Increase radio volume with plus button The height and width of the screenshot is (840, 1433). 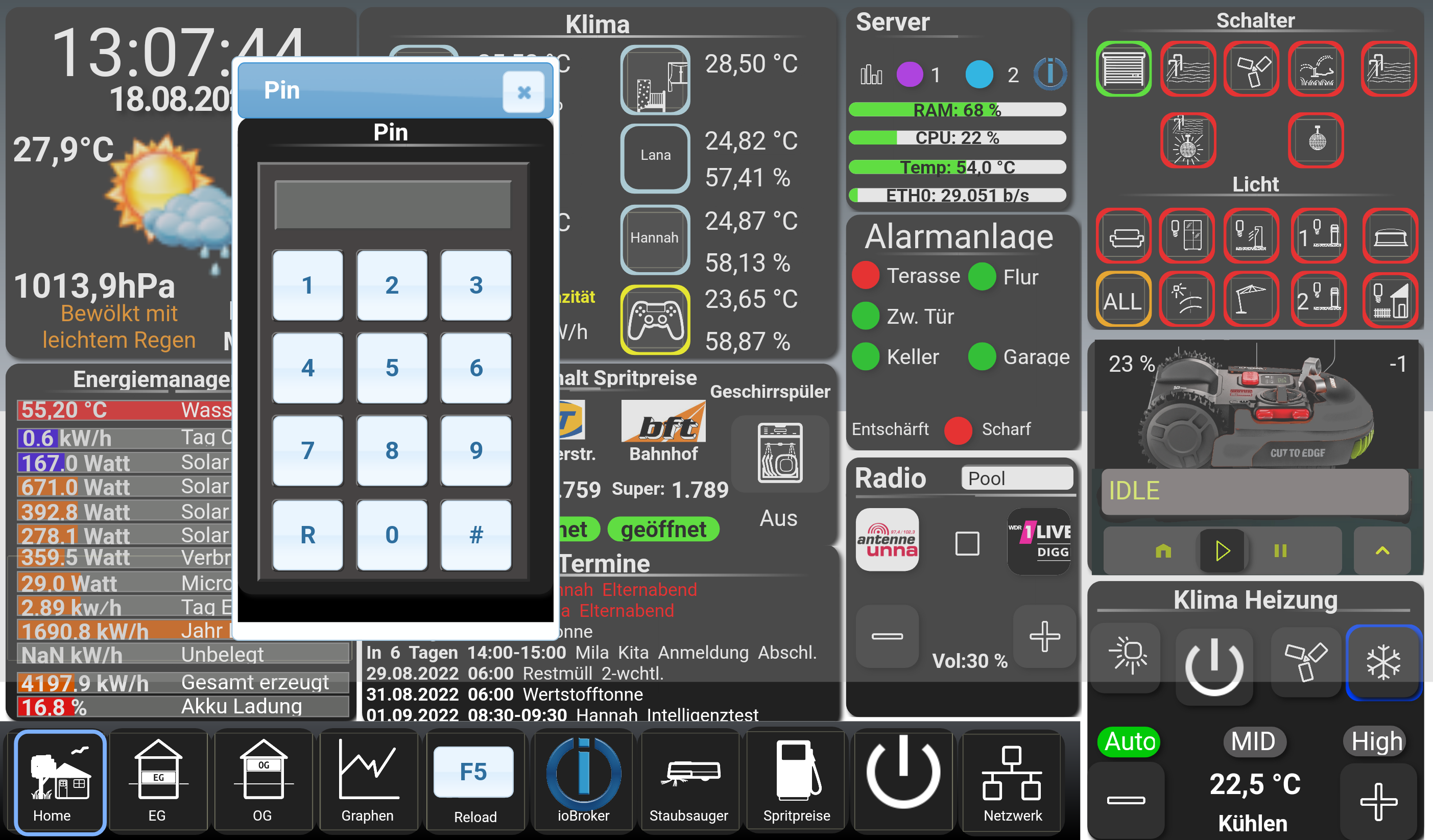(1044, 636)
